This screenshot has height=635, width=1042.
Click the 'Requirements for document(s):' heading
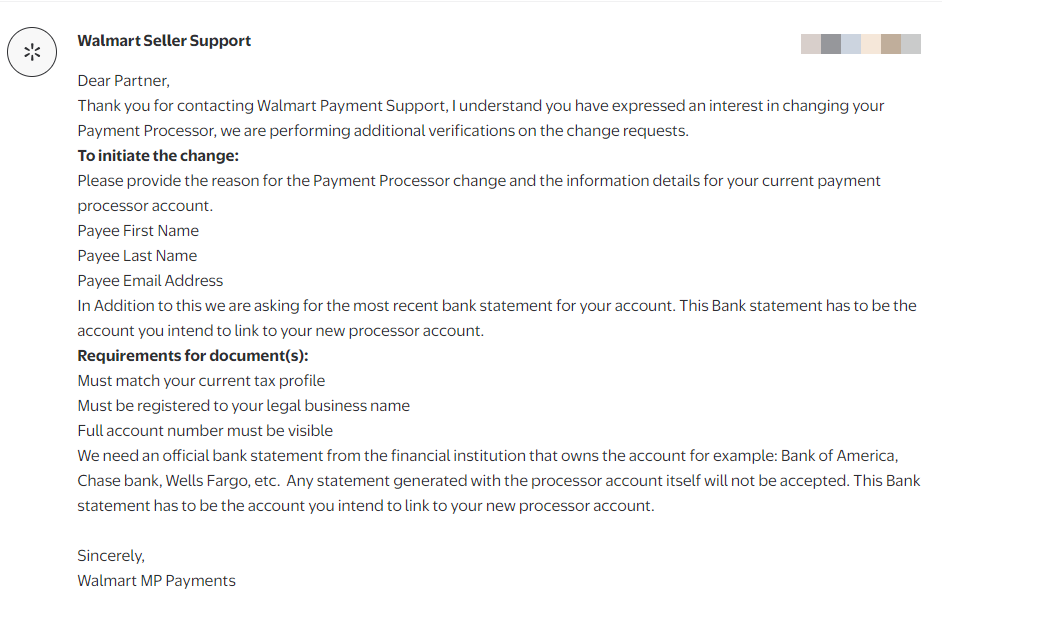[x=193, y=356]
